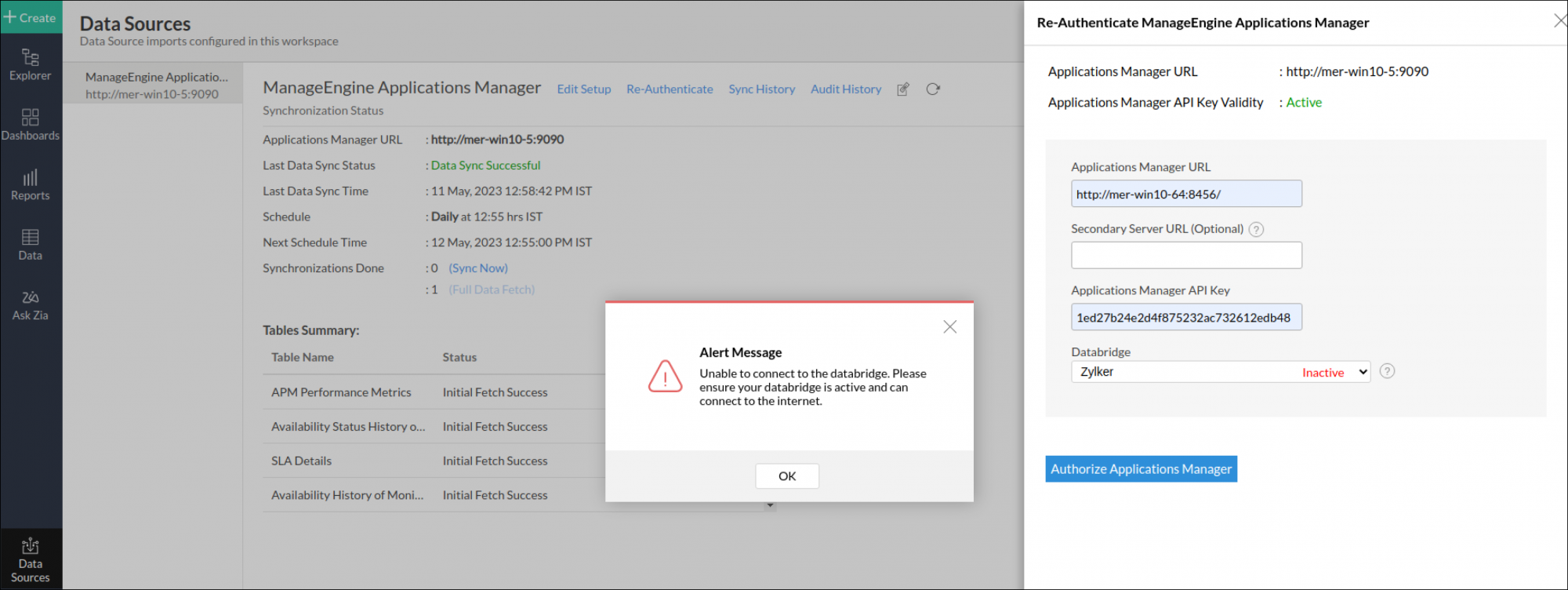Open the Sync History link
1568x590 pixels.
click(x=761, y=89)
